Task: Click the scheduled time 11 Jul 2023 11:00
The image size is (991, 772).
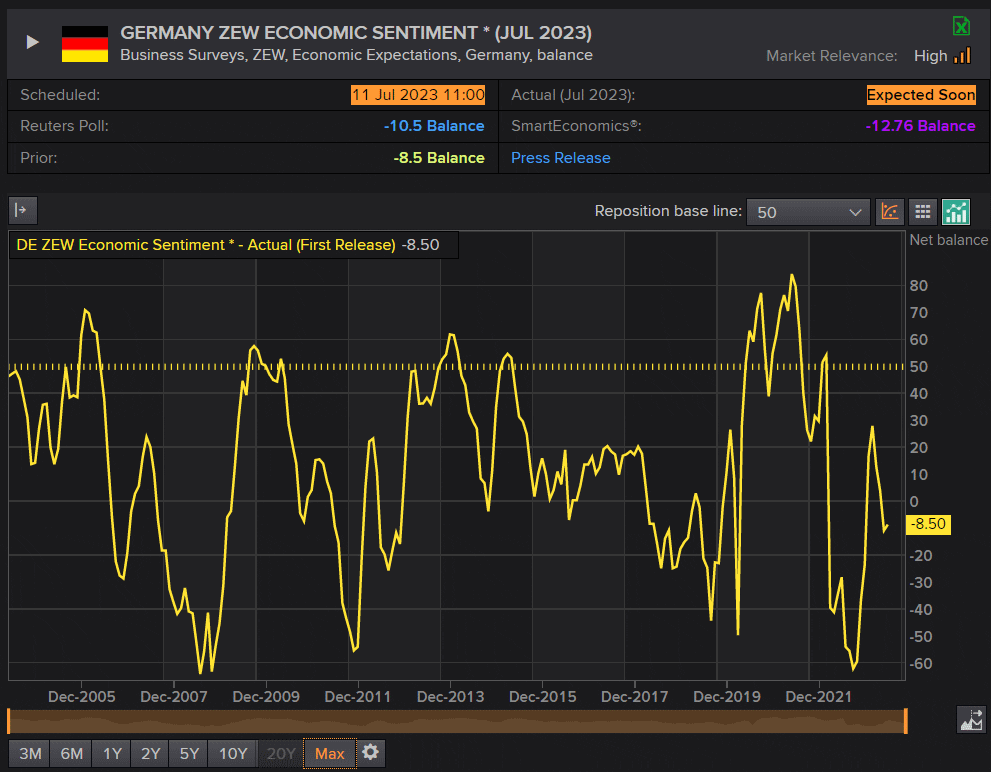Action: (418, 95)
